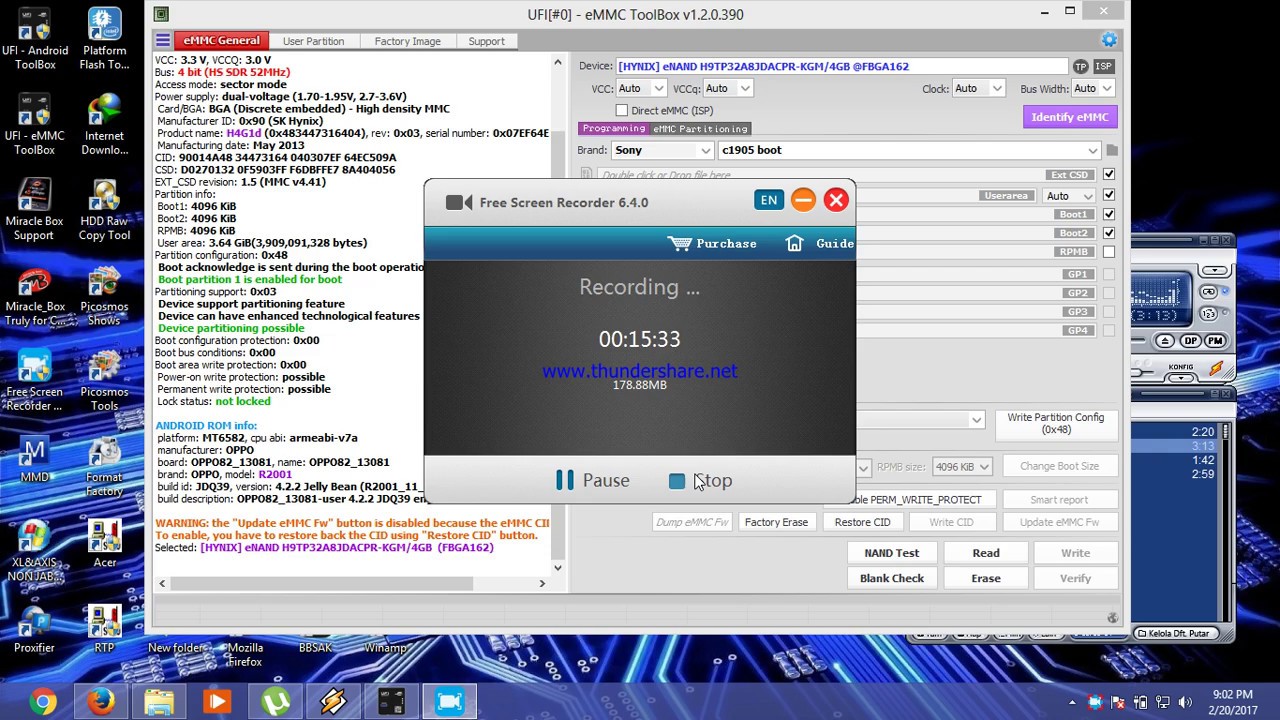
Task: Open the RPMB size 4096 KiB dropdown
Action: [x=961, y=467]
